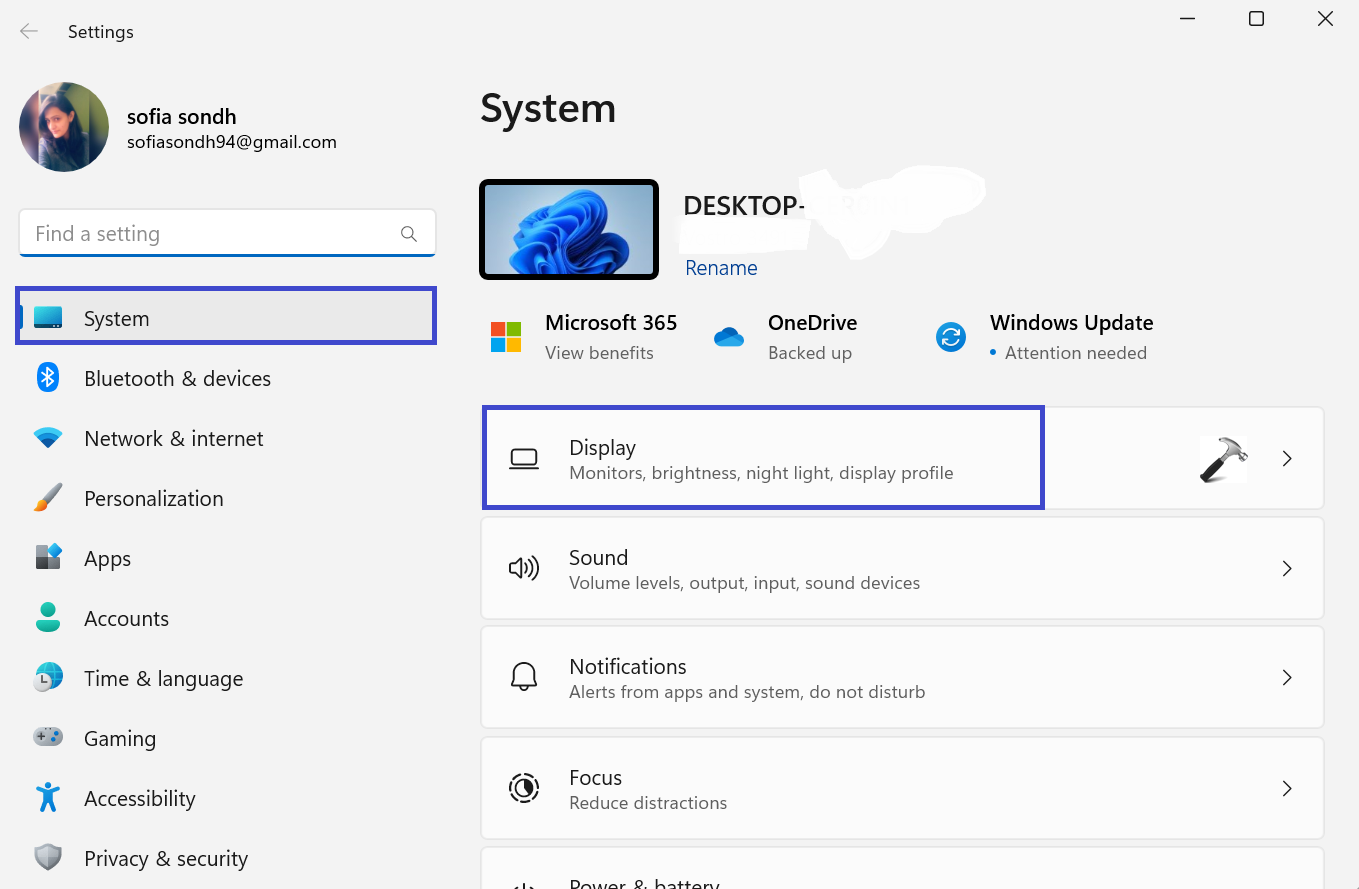1359x889 pixels.
Task: Click the Bluetooth & devices icon
Action: click(x=48, y=378)
